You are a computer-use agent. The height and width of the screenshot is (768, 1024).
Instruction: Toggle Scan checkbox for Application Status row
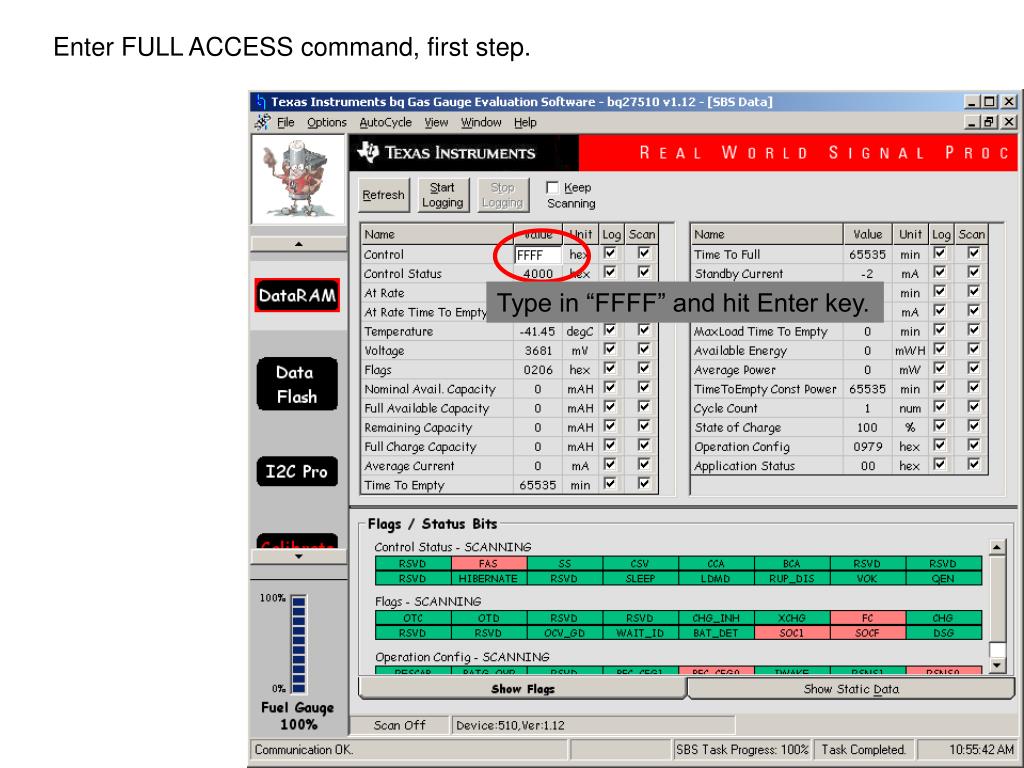(x=974, y=464)
